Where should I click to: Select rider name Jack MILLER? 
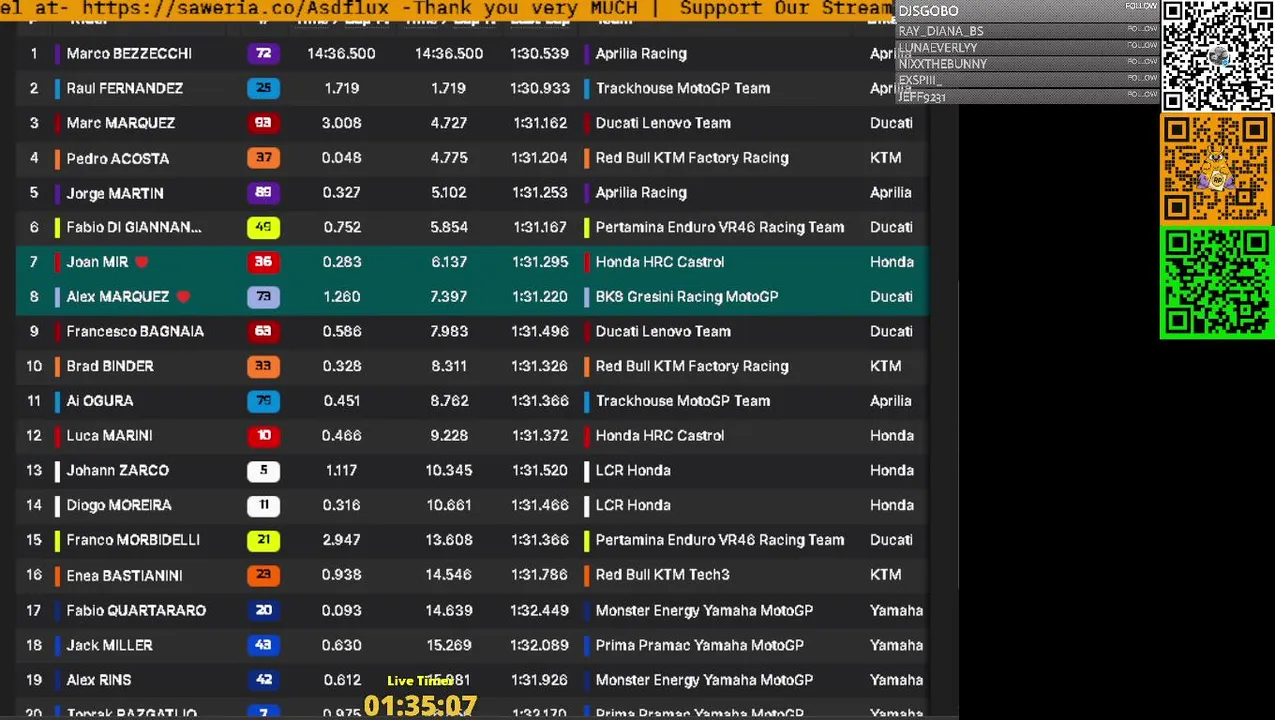110,645
